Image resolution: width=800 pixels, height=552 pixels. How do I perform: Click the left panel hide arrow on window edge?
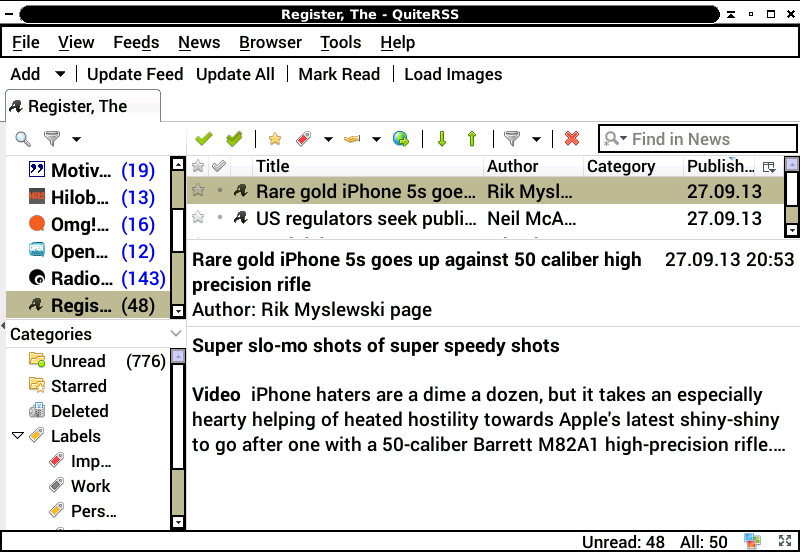pos(3,325)
